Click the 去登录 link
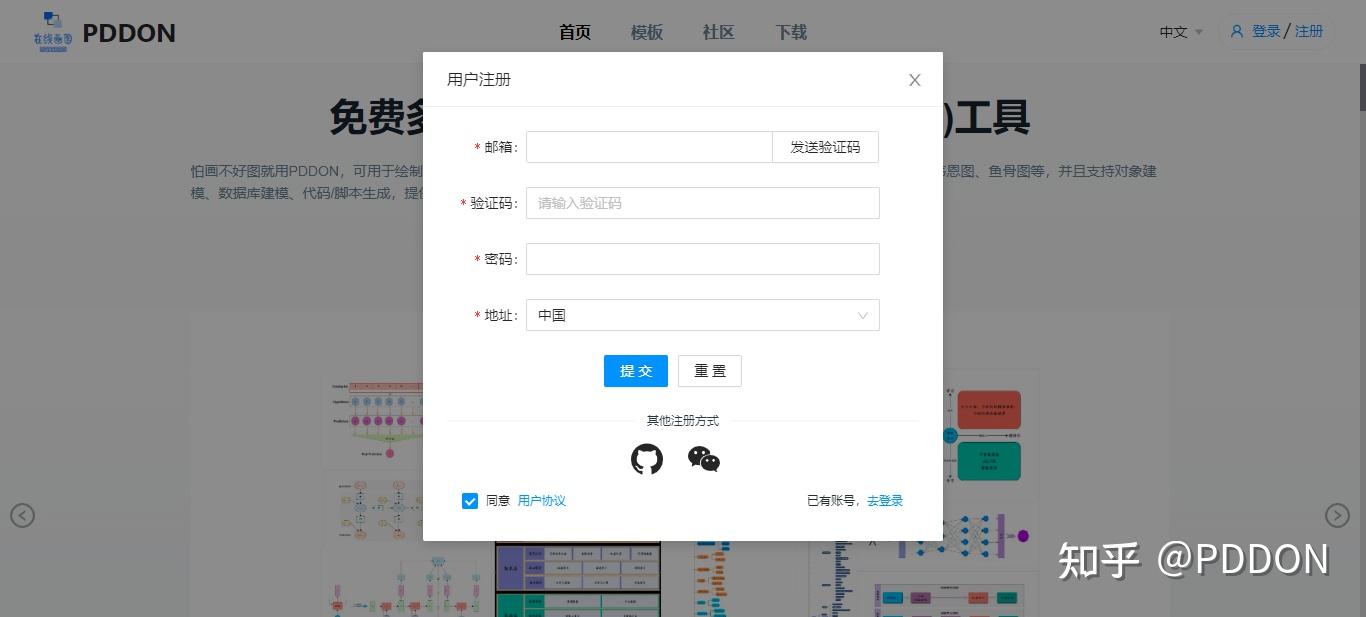Screen dimensions: 1366x617 pos(884,501)
